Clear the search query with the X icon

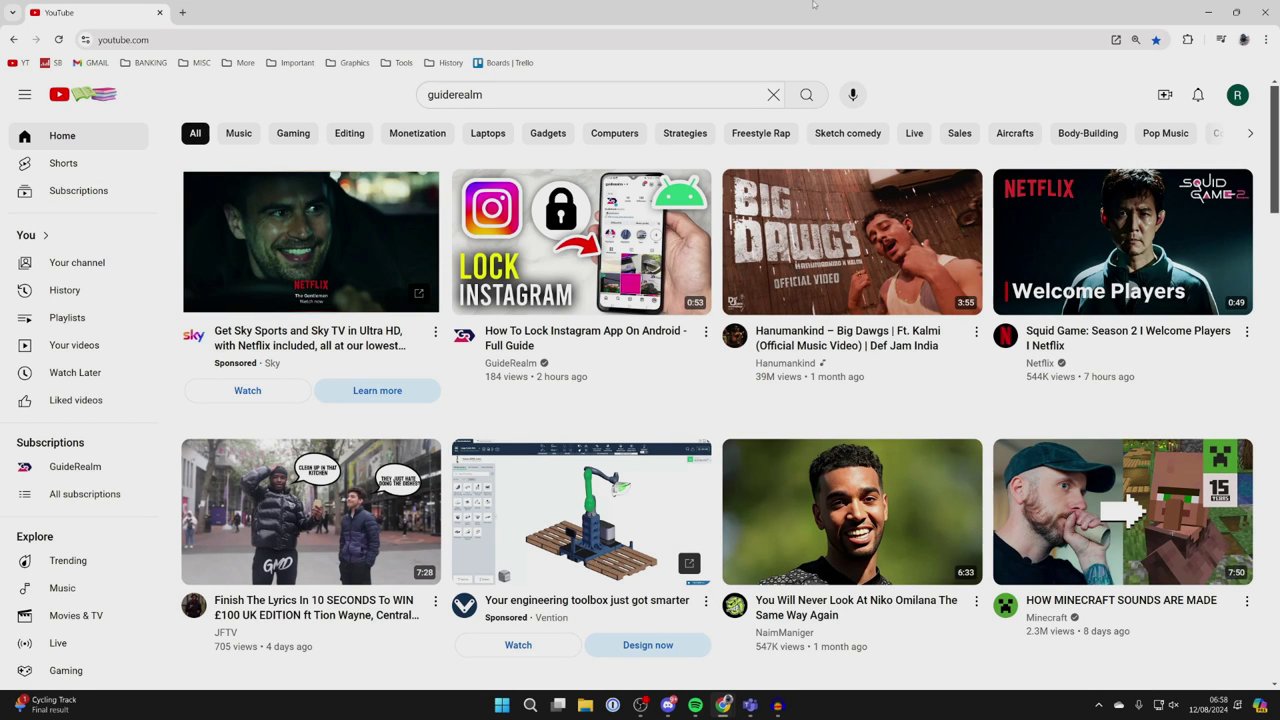pos(773,94)
